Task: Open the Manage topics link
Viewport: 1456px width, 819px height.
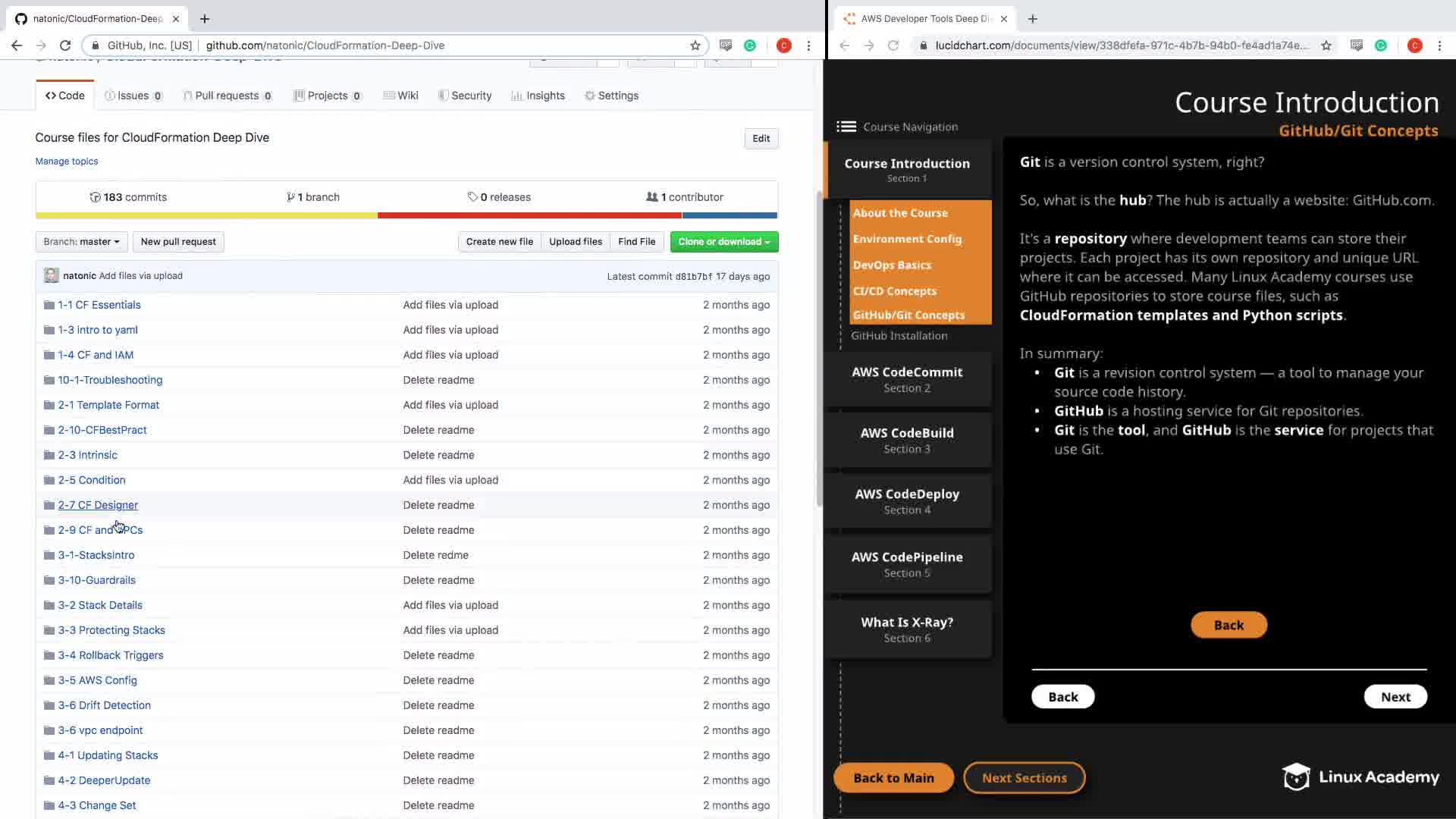Action: coord(66,161)
